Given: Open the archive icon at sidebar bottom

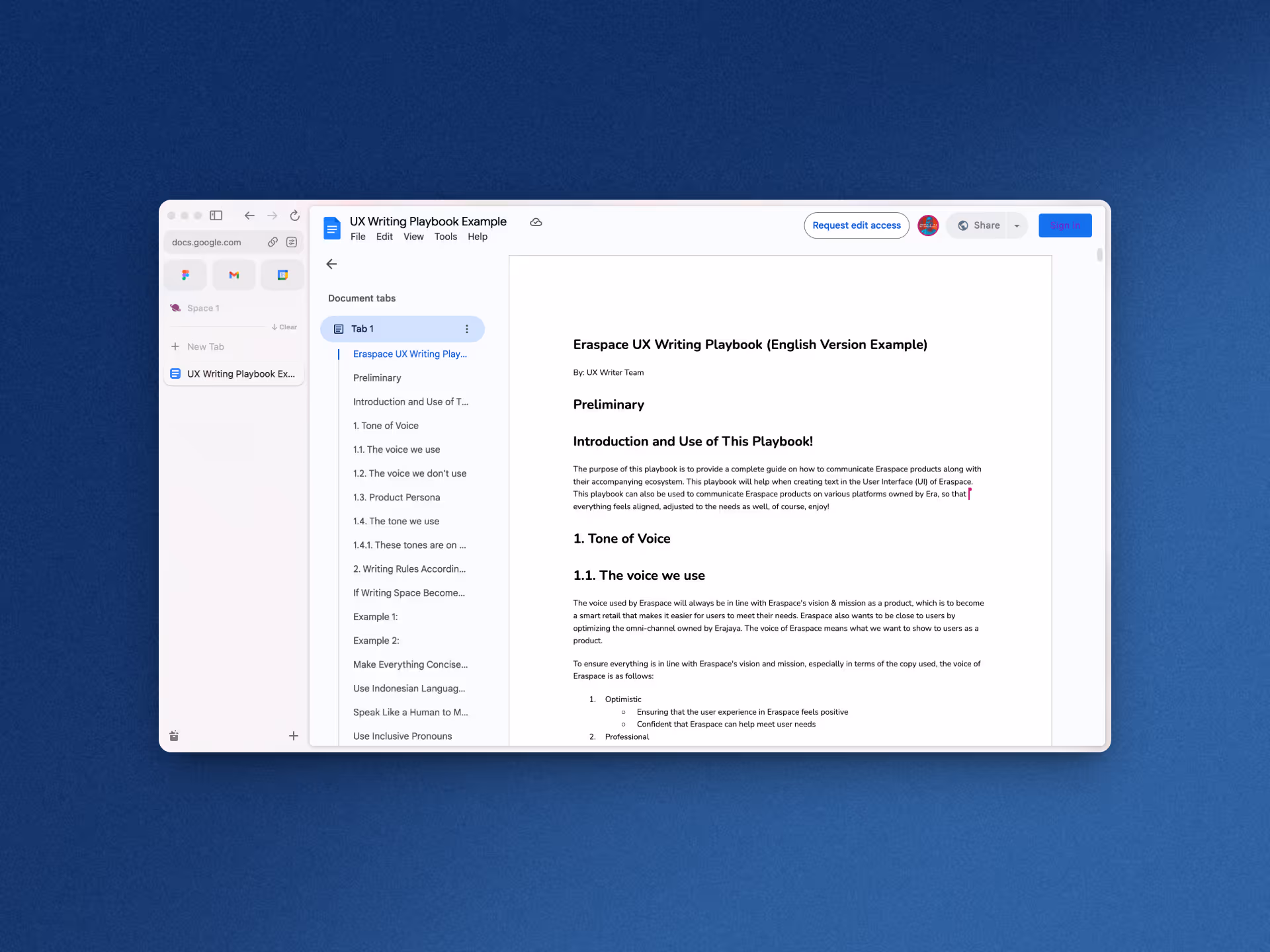Looking at the screenshot, I should [x=174, y=736].
